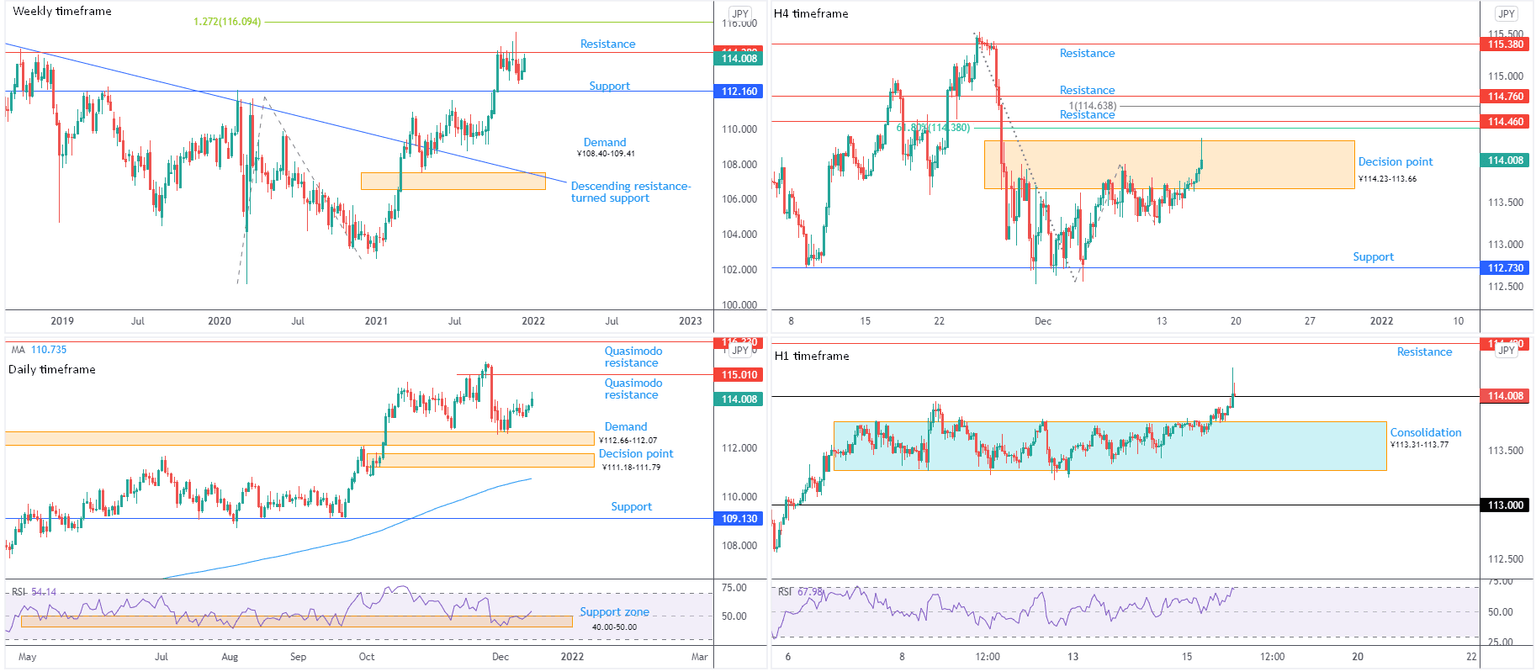This screenshot has width=1536, height=671.
Task: Click the Weekly chart's Support label
Action: [609, 86]
